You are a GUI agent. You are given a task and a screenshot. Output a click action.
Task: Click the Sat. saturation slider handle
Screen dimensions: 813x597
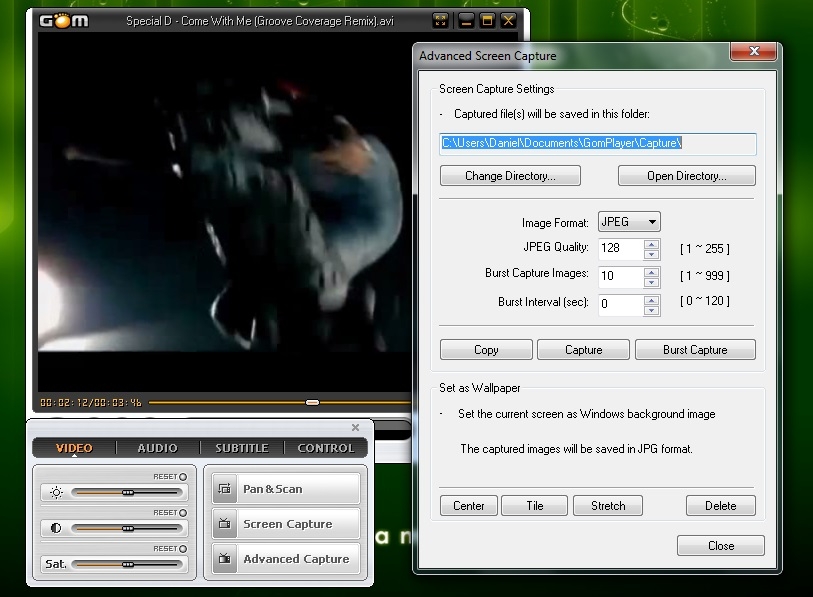pyautogui.click(x=128, y=564)
